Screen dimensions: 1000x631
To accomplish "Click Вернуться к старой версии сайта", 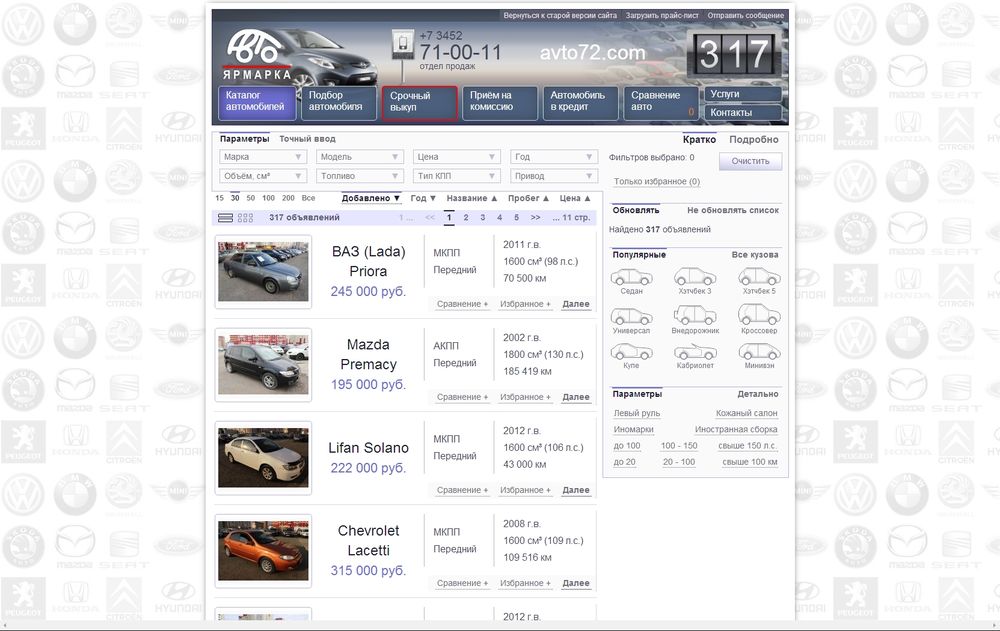I will click(560, 15).
